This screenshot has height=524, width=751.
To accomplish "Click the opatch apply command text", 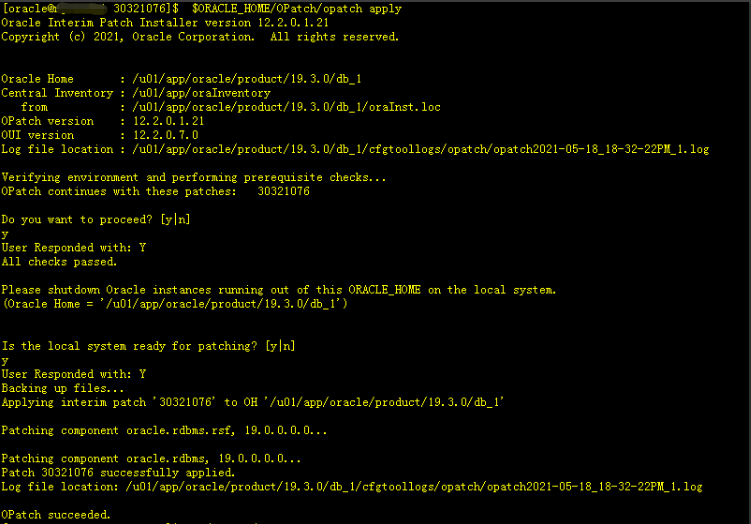I will (296, 9).
